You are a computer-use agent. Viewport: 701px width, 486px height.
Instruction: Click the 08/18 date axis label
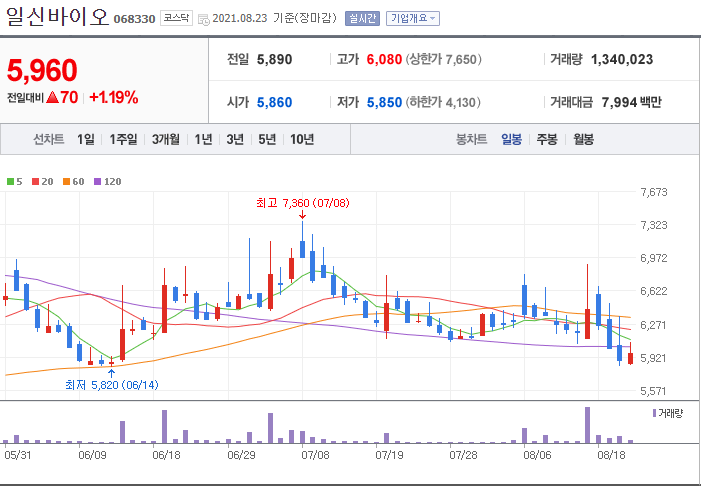[612, 456]
